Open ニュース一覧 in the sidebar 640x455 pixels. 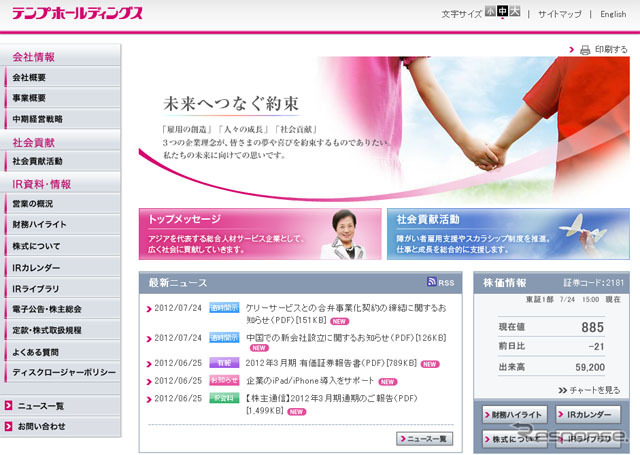41,406
